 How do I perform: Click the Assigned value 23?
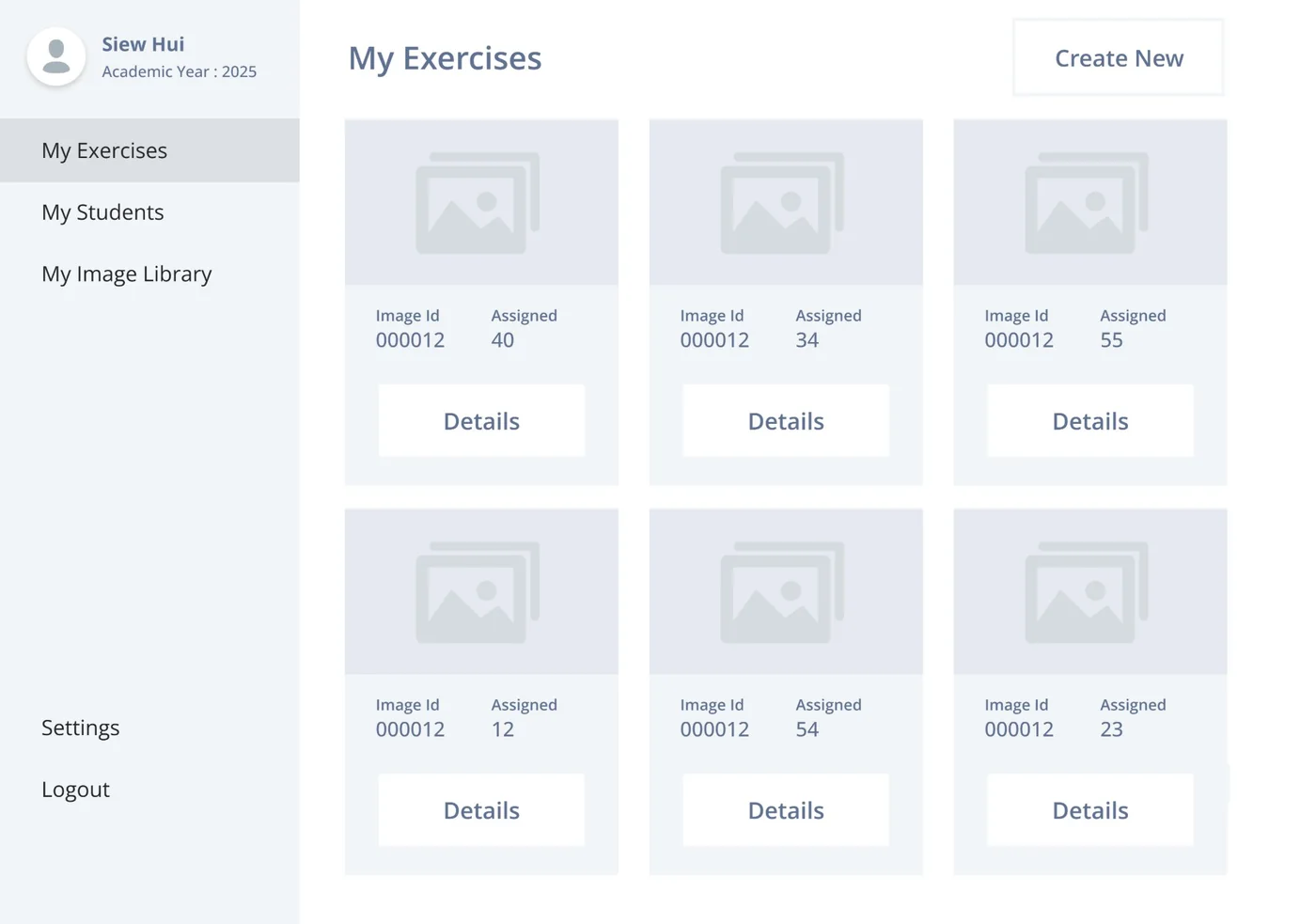point(1112,729)
